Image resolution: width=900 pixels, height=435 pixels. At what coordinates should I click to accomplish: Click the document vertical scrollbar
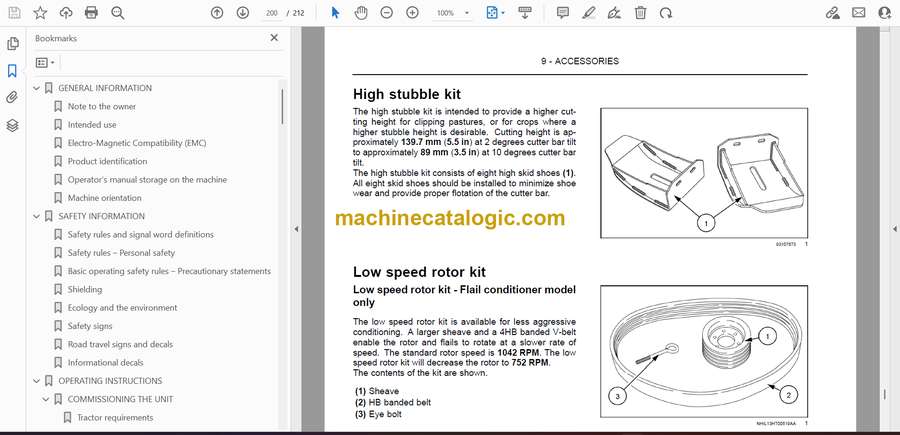point(884,394)
